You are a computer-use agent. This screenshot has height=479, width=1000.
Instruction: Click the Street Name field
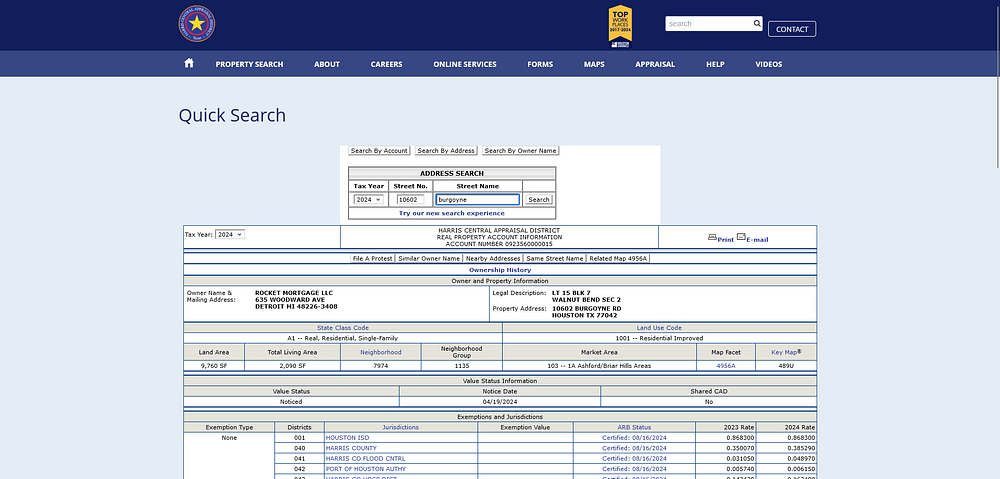point(478,200)
